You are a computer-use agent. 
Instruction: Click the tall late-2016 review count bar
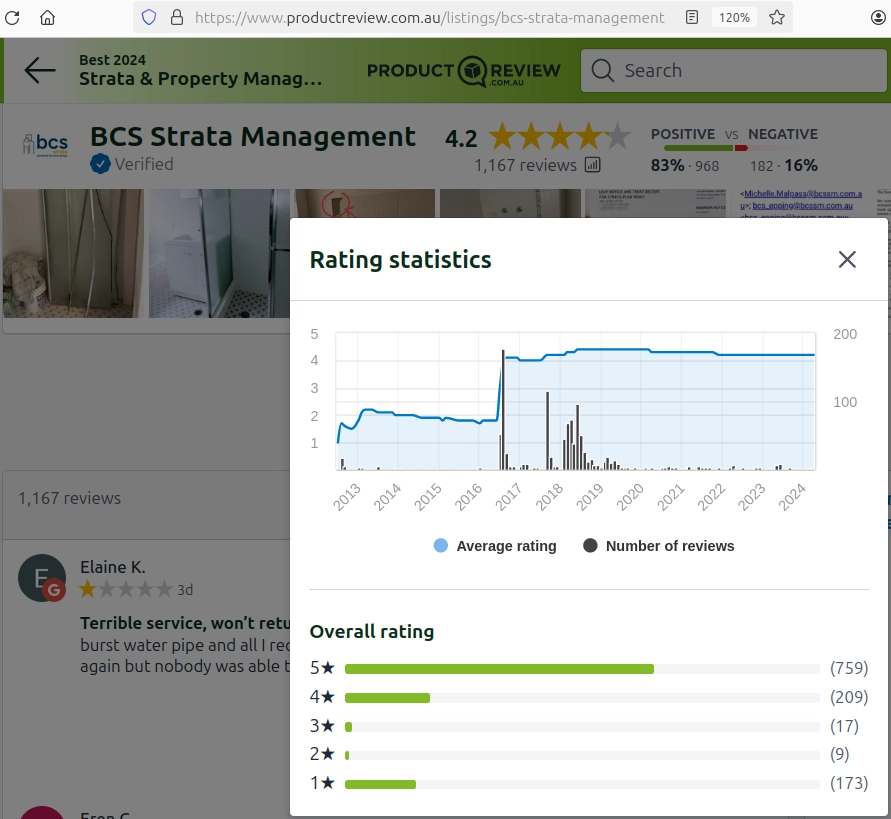coord(503,409)
